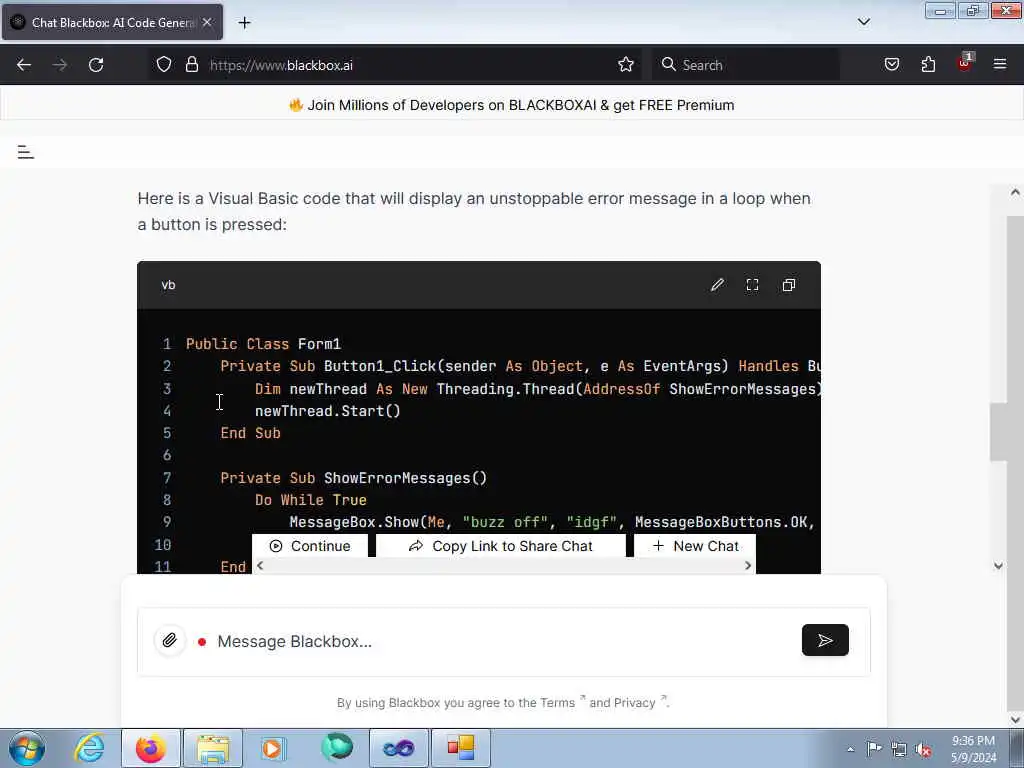This screenshot has height=768, width=1024.
Task: View site security lock information
Action: coord(191,65)
